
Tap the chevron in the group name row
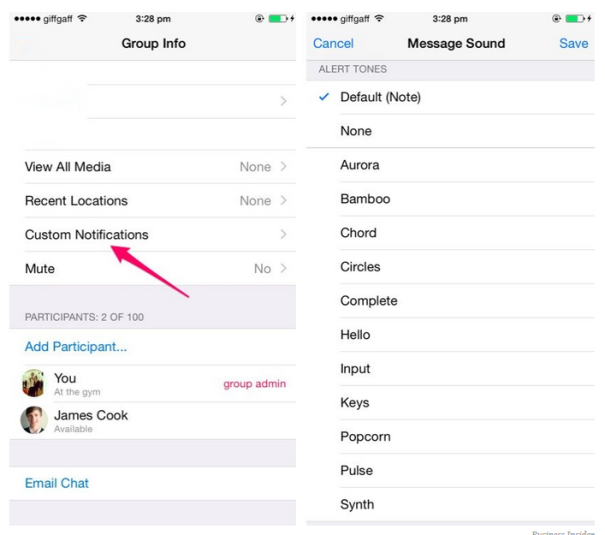point(284,101)
